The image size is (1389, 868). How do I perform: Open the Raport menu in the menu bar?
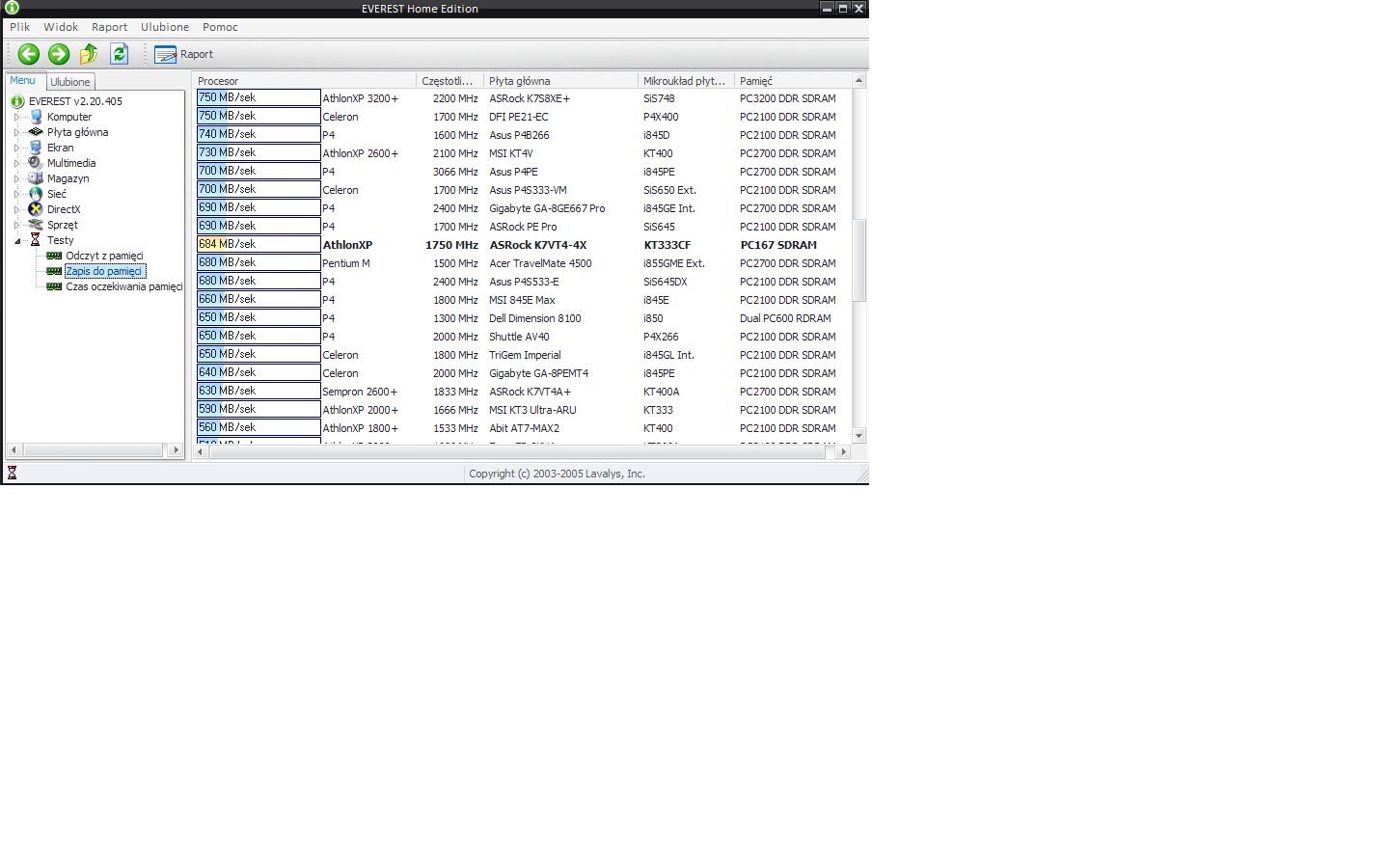109,27
